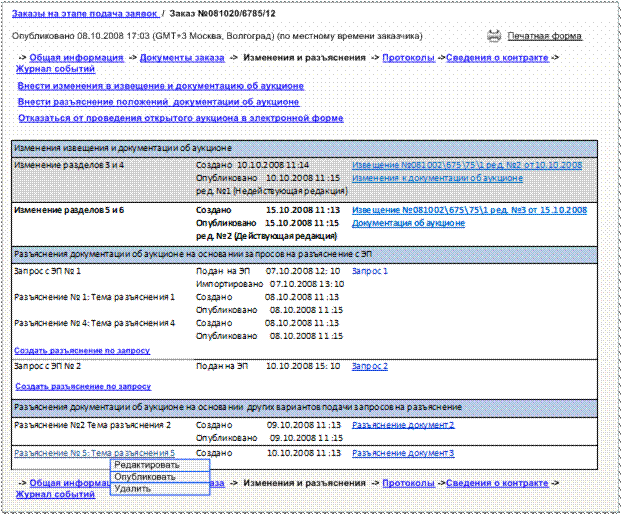Choose Опубликовать in the context menu
Viewport: 624px width, 517px height.
click(160, 477)
